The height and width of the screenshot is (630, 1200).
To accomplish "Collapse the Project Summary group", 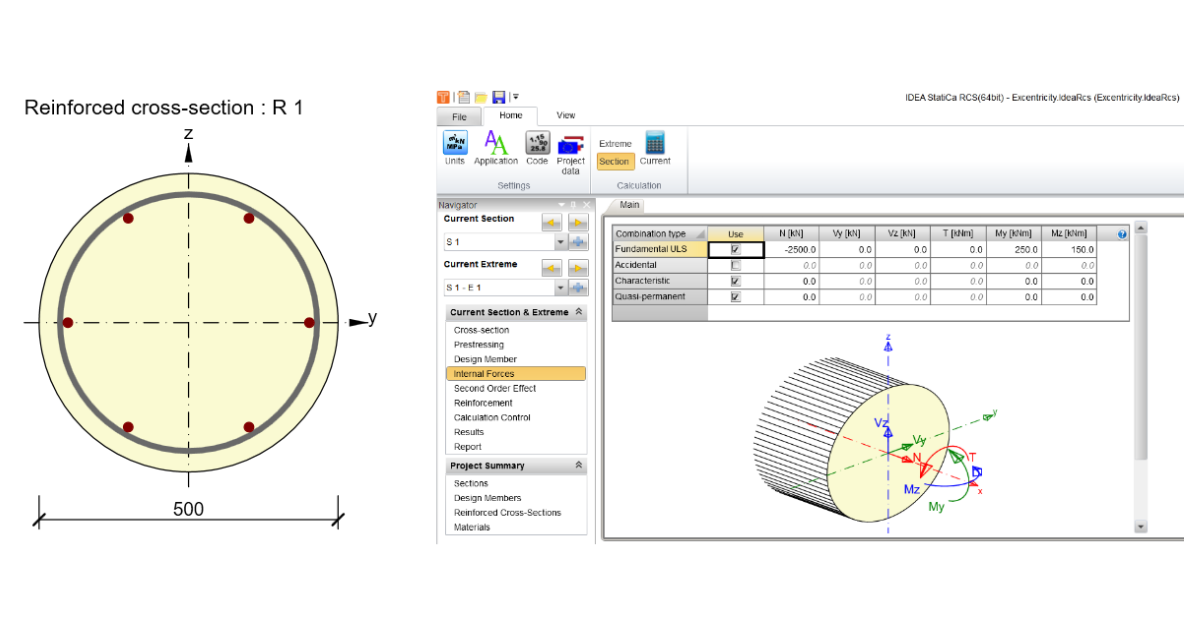I will (578, 466).
